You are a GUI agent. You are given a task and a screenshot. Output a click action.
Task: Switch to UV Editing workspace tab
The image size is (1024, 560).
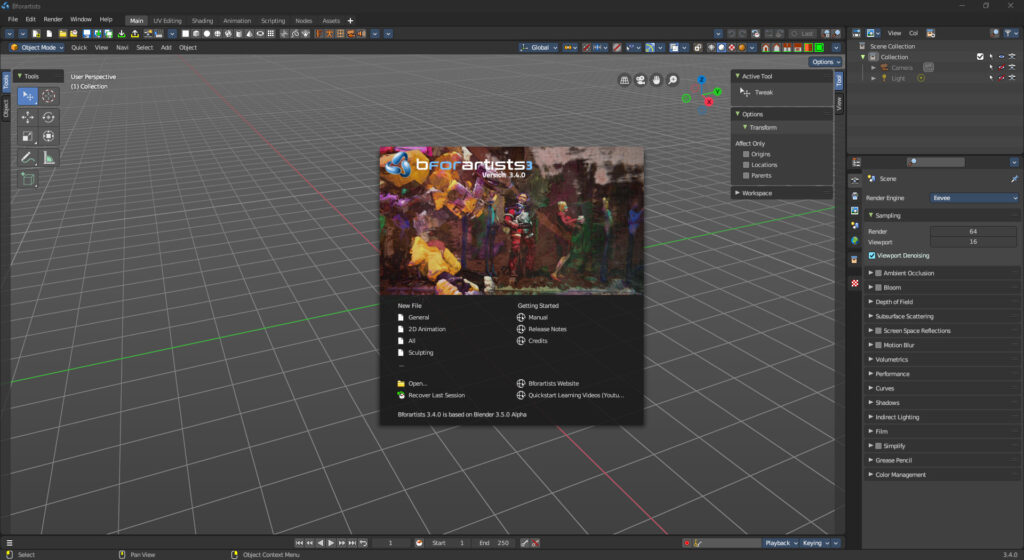tap(167, 21)
